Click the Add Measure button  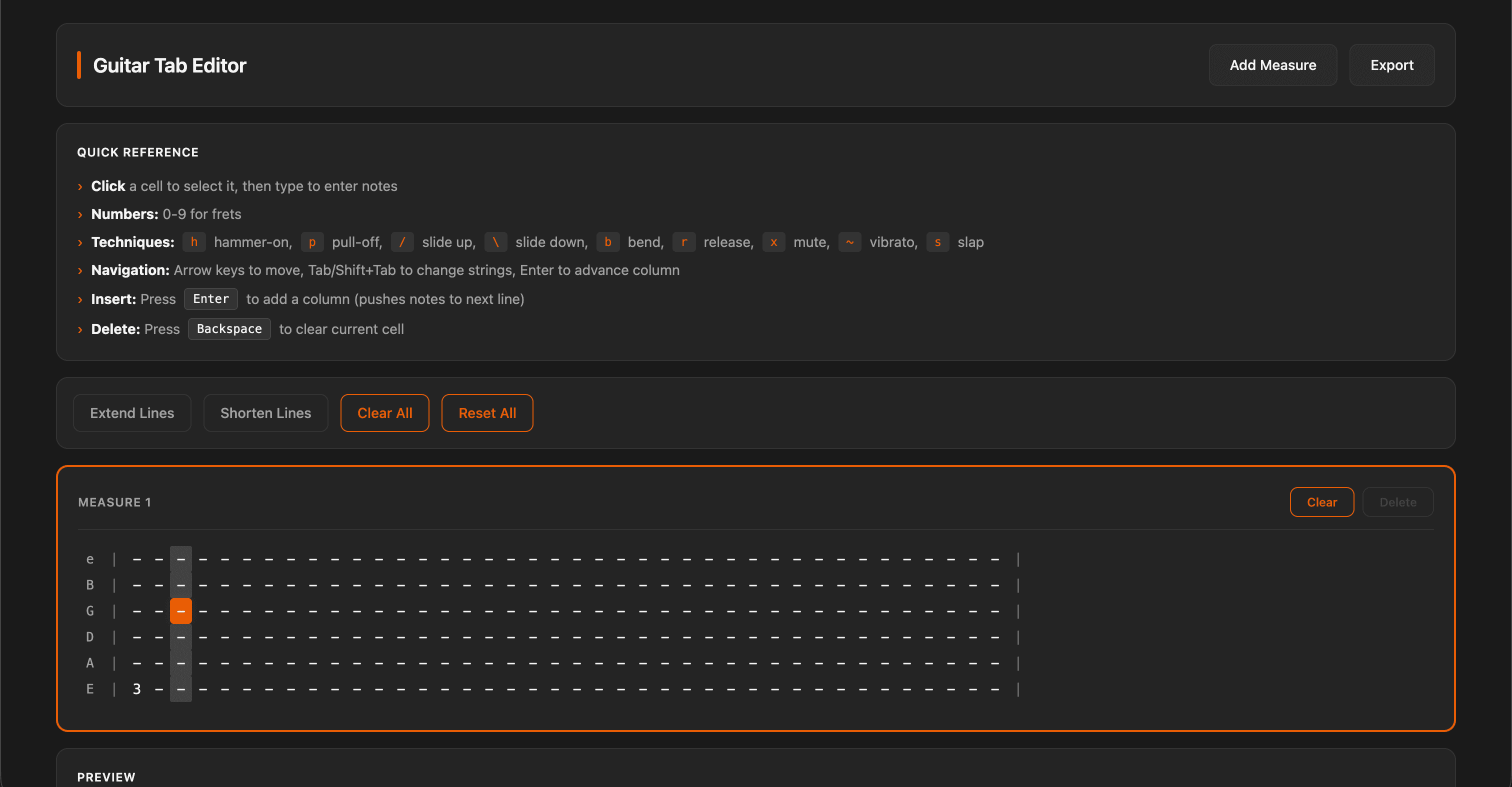pyautogui.click(x=1272, y=65)
